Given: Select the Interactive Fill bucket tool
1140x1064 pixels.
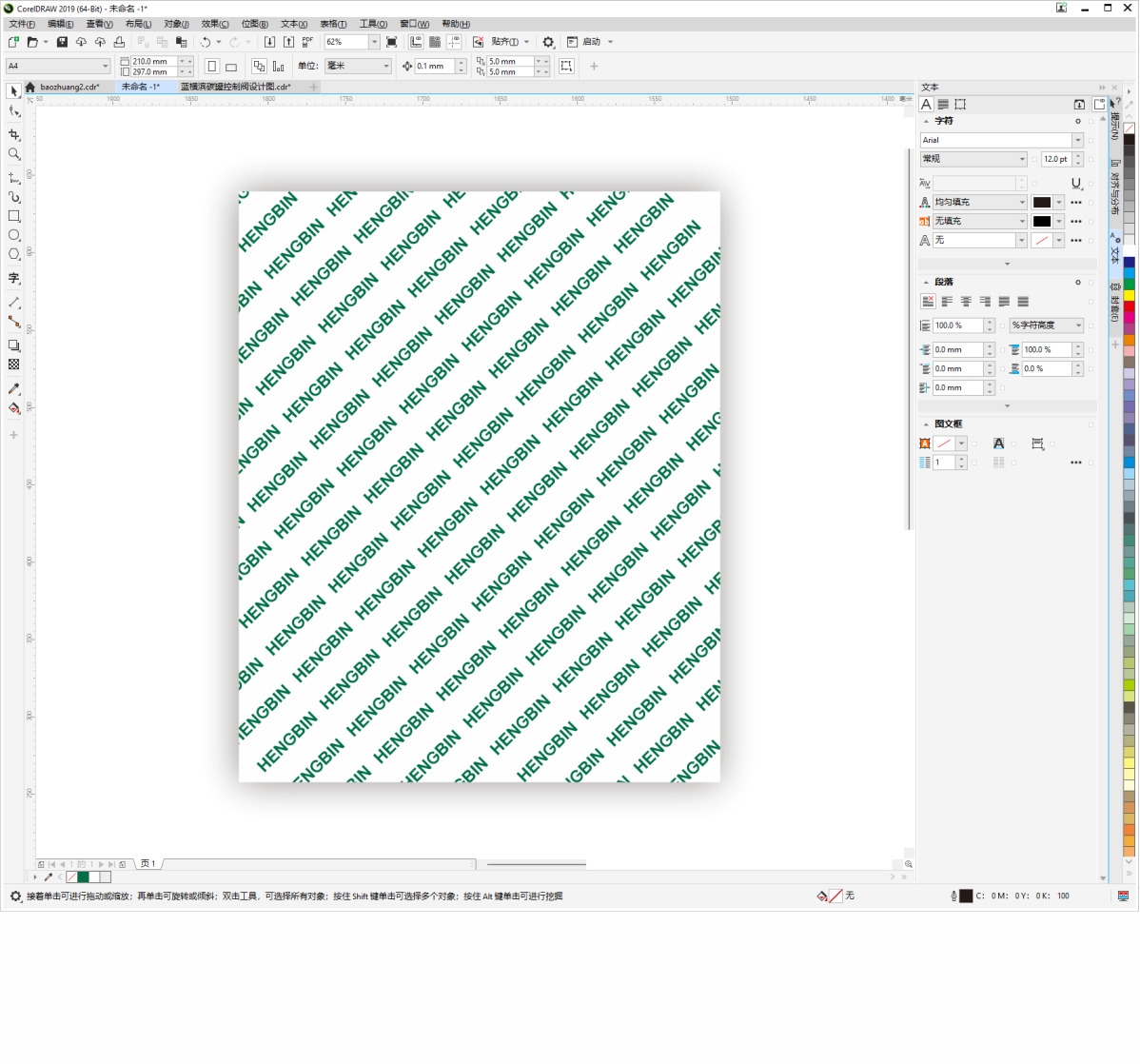Looking at the screenshot, I should (14, 408).
